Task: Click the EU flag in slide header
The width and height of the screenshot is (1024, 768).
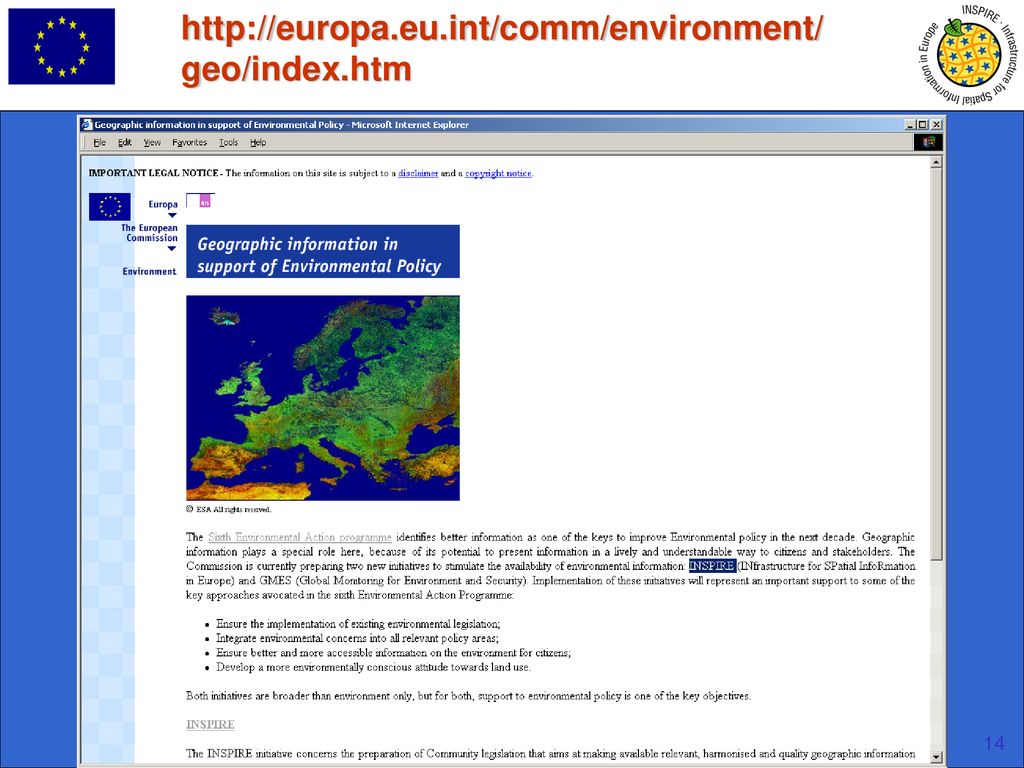Action: point(61,46)
